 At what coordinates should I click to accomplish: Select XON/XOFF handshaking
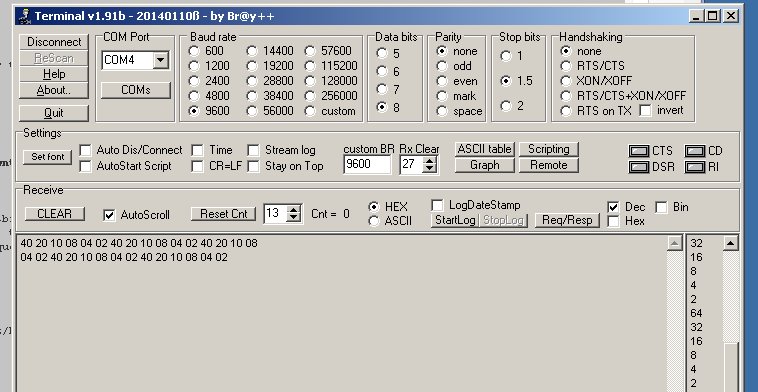pos(566,81)
